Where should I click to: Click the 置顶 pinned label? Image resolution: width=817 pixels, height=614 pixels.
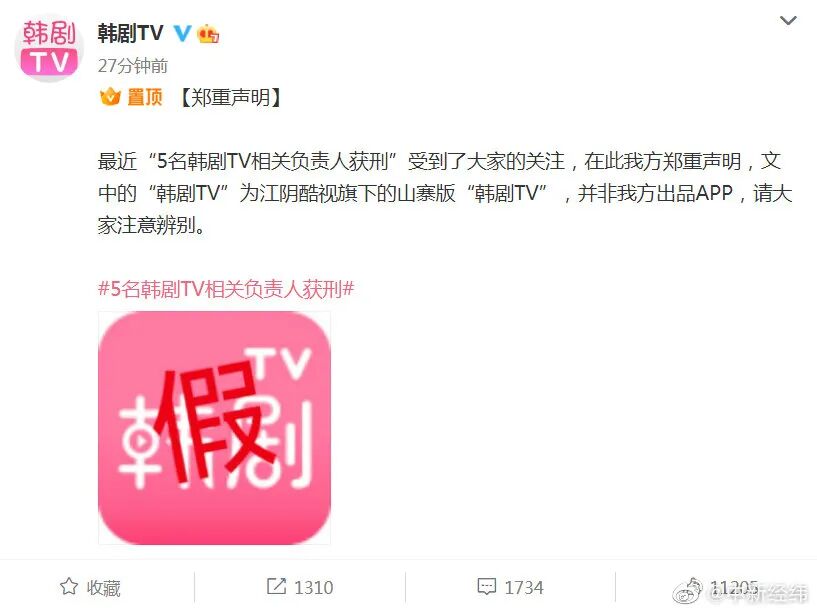pyautogui.click(x=145, y=97)
